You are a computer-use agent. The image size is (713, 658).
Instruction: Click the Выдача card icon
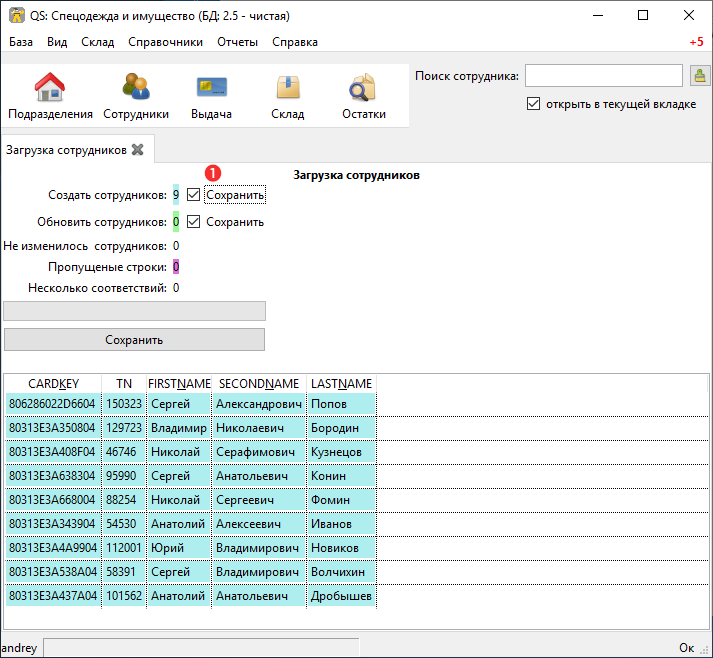pyautogui.click(x=211, y=87)
